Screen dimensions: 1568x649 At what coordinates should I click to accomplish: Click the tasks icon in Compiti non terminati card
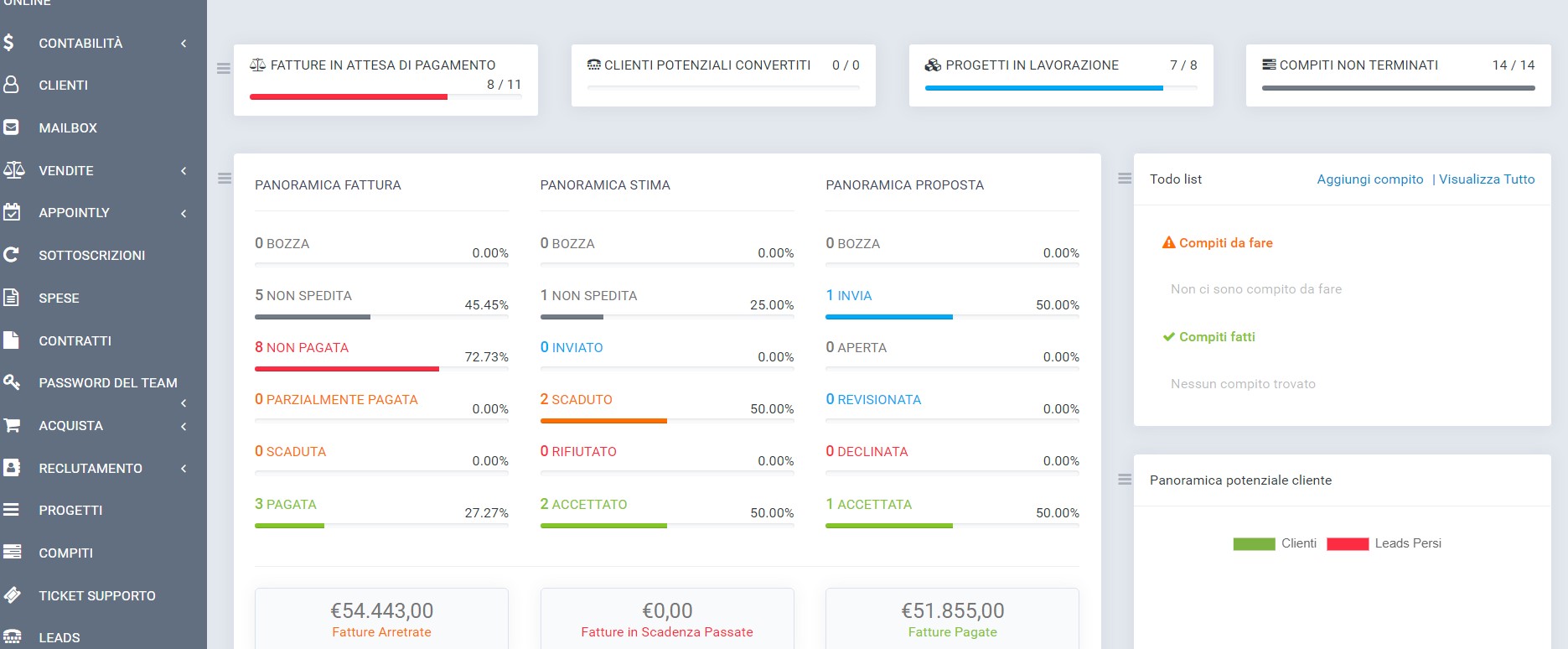point(1269,65)
